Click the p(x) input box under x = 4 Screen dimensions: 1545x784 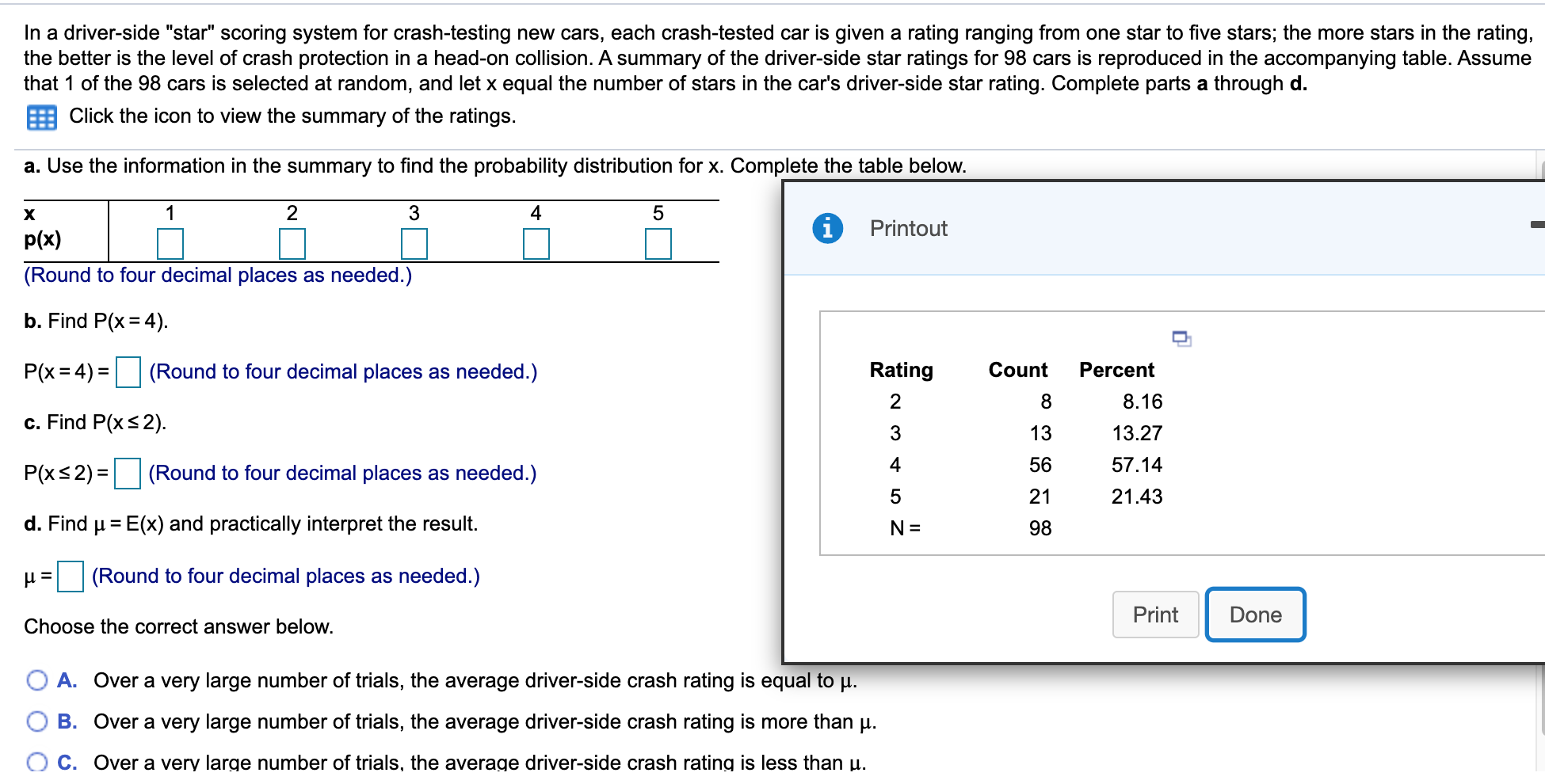point(536,244)
